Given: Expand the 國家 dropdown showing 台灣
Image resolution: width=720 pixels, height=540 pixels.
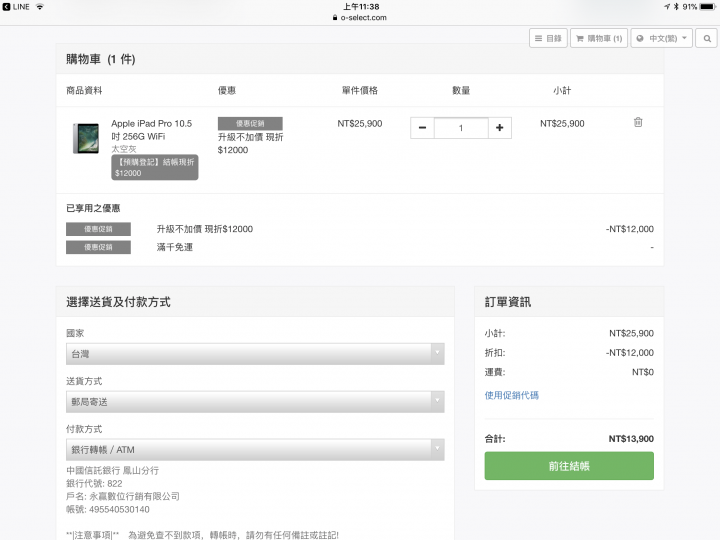Looking at the screenshot, I should click(255, 354).
